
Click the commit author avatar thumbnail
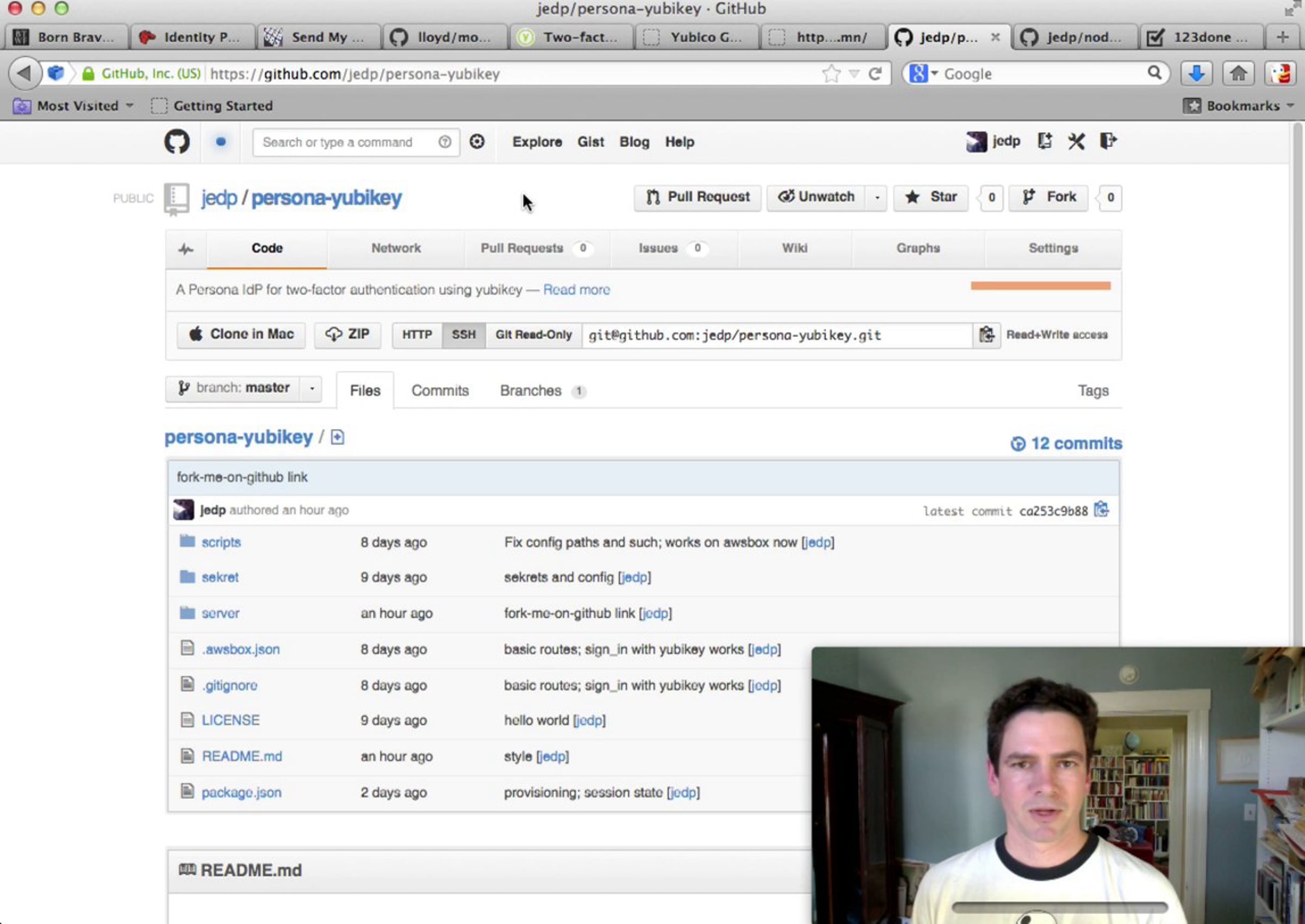(x=183, y=510)
